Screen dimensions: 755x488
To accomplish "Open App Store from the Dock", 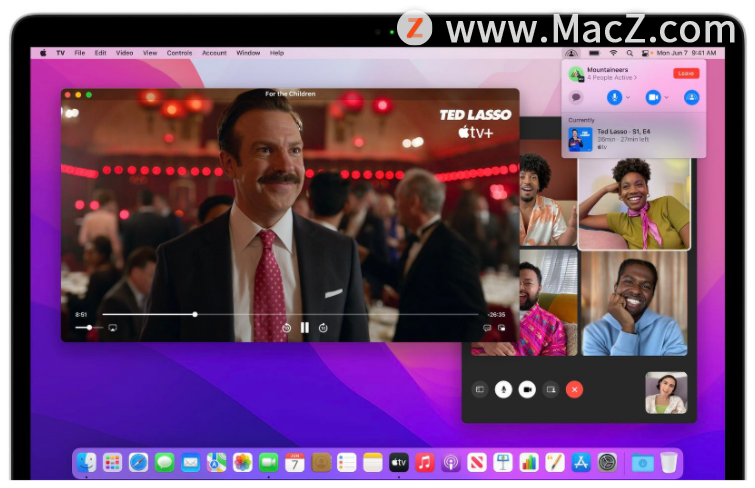I will (581, 463).
